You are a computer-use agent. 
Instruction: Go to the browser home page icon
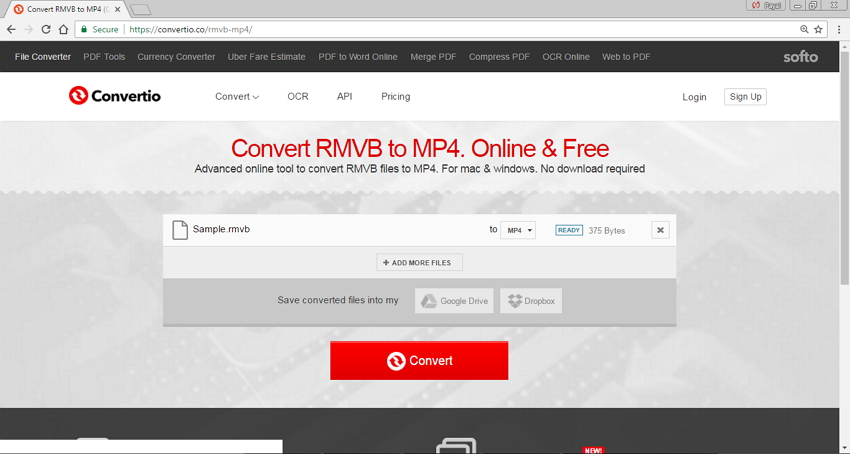click(x=63, y=29)
